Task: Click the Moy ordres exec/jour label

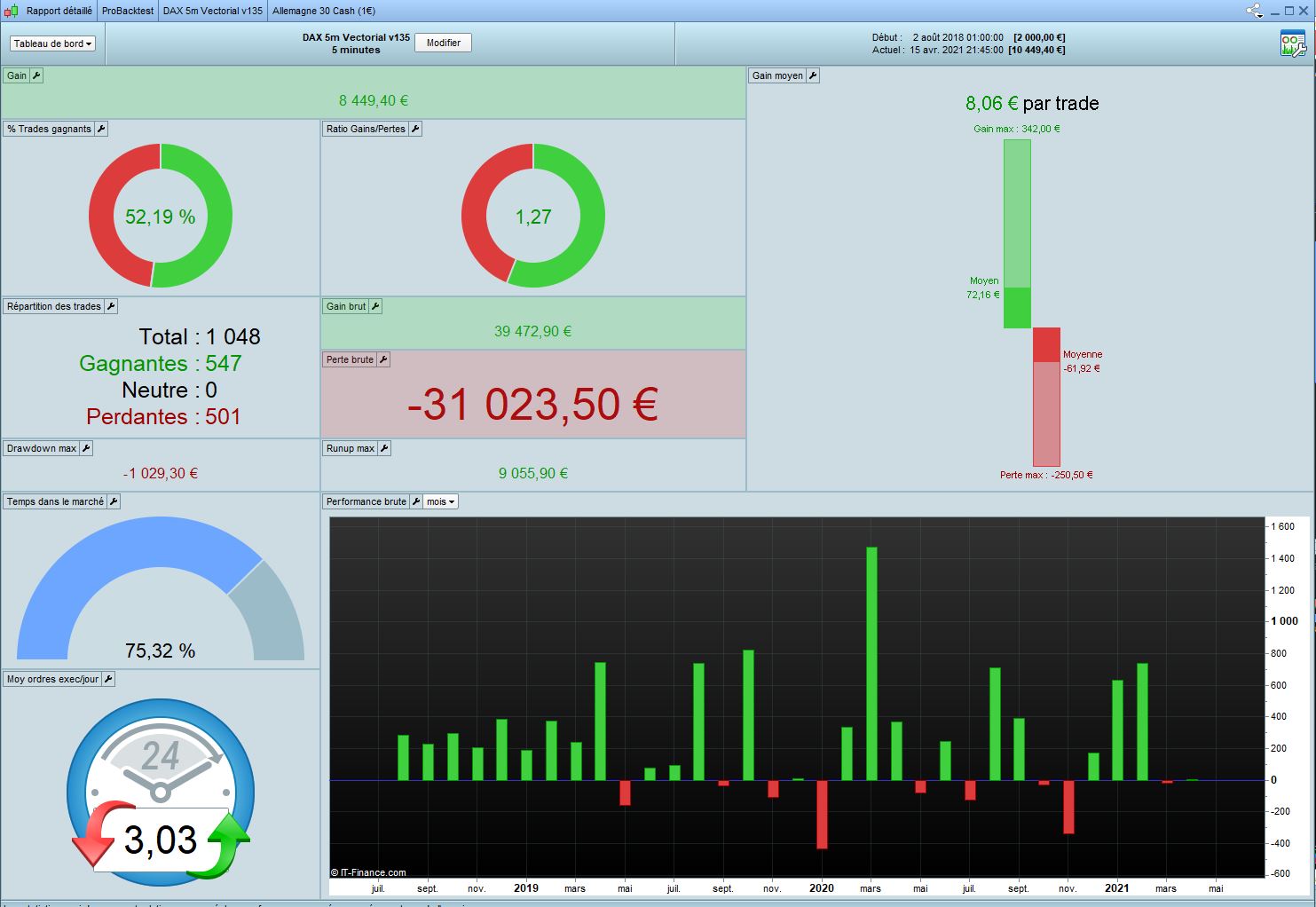Action: (x=52, y=679)
